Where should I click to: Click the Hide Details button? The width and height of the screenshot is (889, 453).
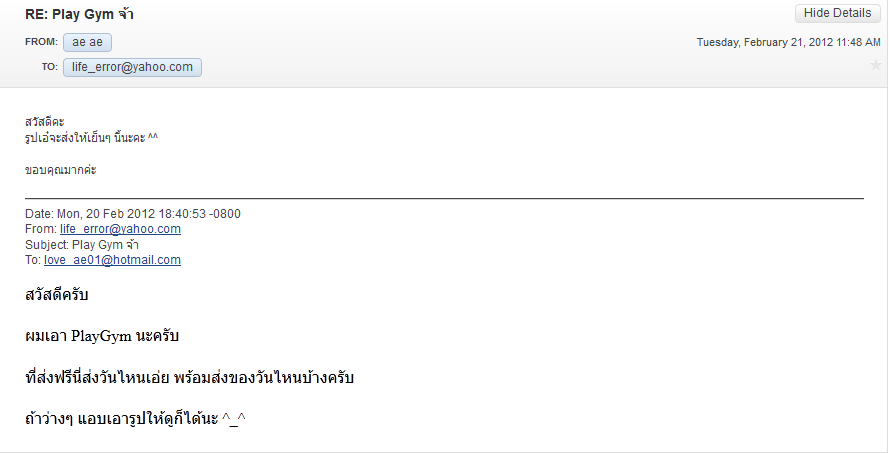pyautogui.click(x=837, y=13)
